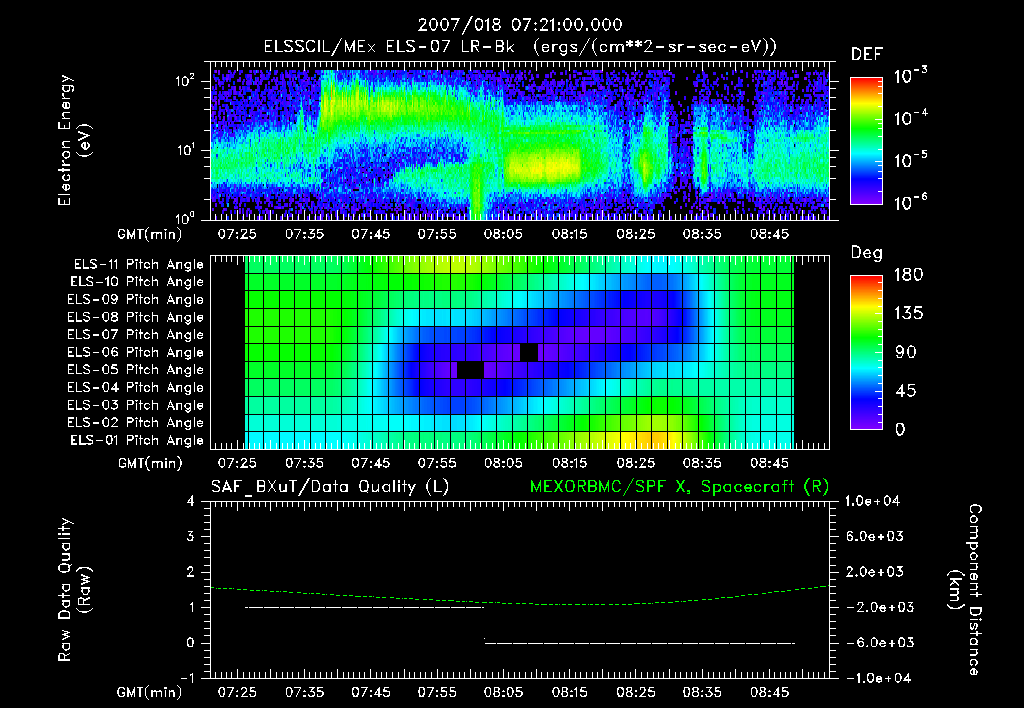Click the 08:15 tick under the data quality panel
Image resolution: width=1024 pixels, height=708 pixels.
click(x=569, y=692)
